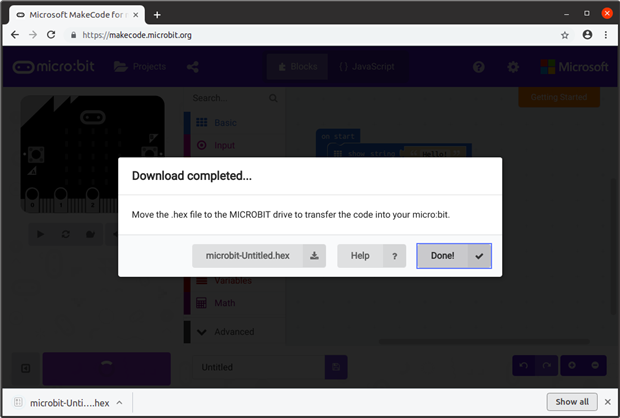Expand the Advanced toolbox section
The image size is (620, 418).
click(x=234, y=331)
